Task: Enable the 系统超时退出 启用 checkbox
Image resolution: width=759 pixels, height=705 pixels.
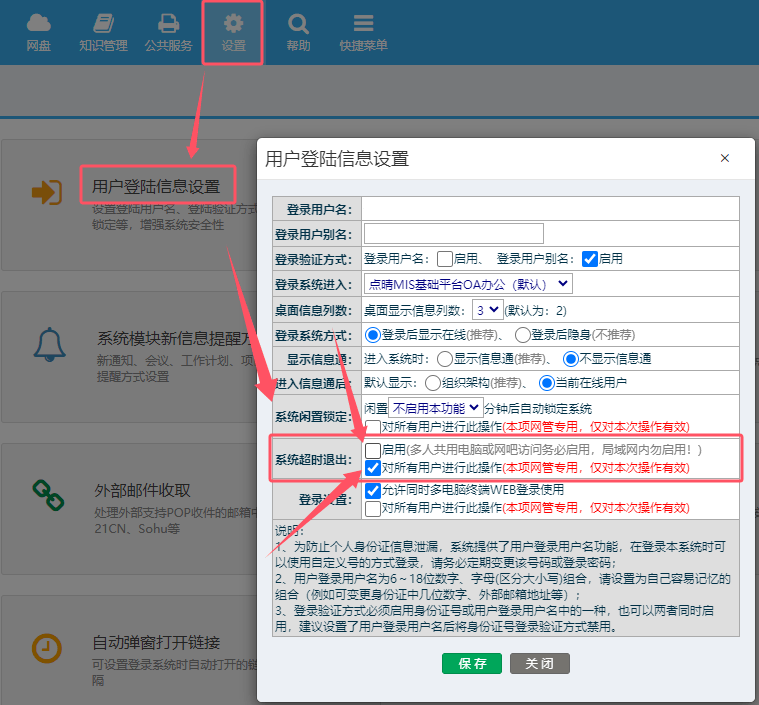Action: 373,450
